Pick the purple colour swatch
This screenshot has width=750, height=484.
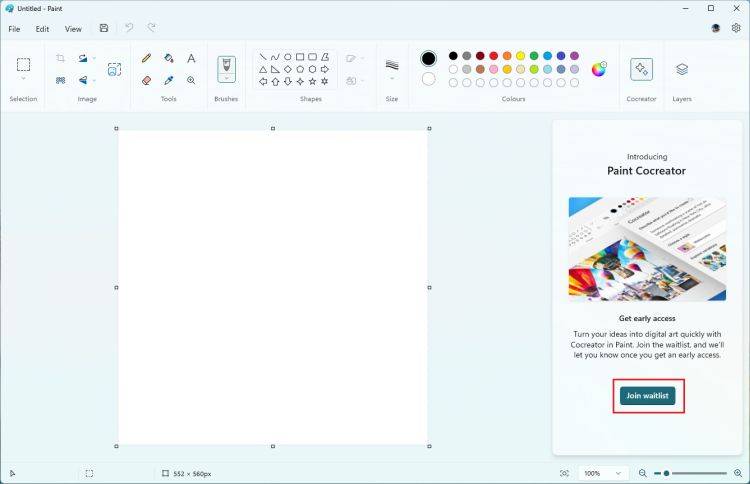pyautogui.click(x=574, y=56)
